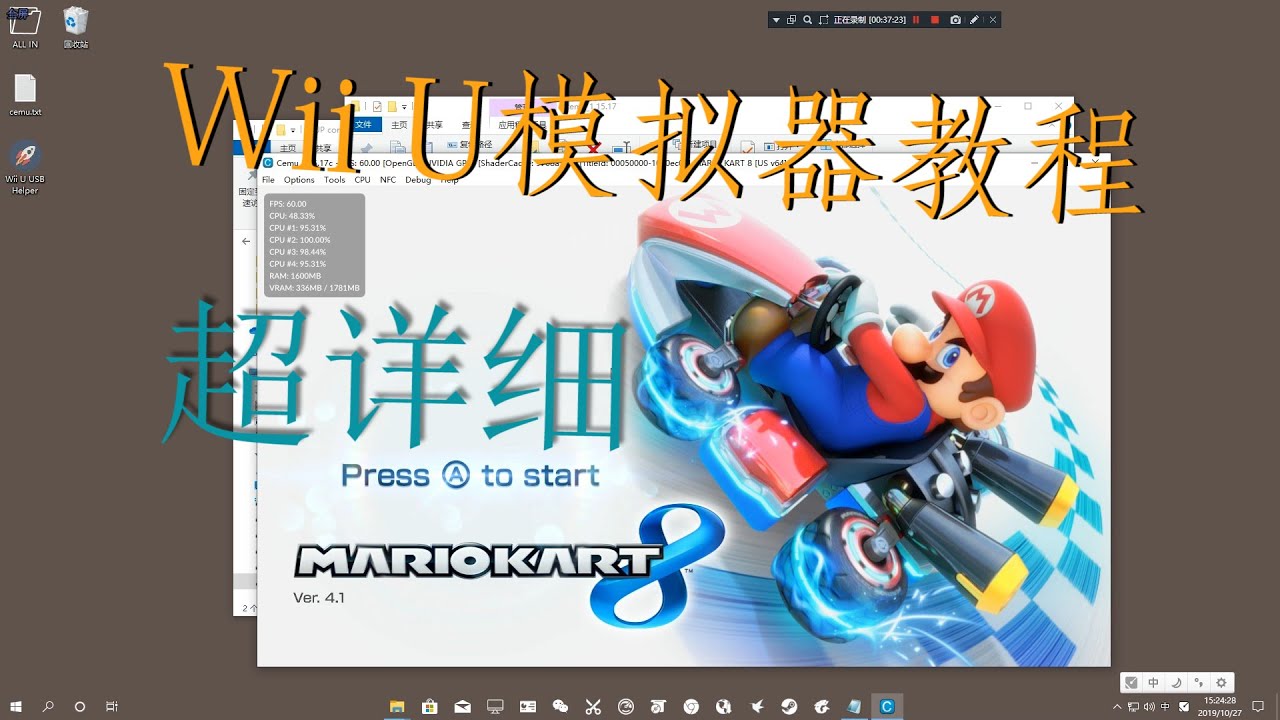
Task: Open the recorder pencil annotation tool
Action: [975, 20]
